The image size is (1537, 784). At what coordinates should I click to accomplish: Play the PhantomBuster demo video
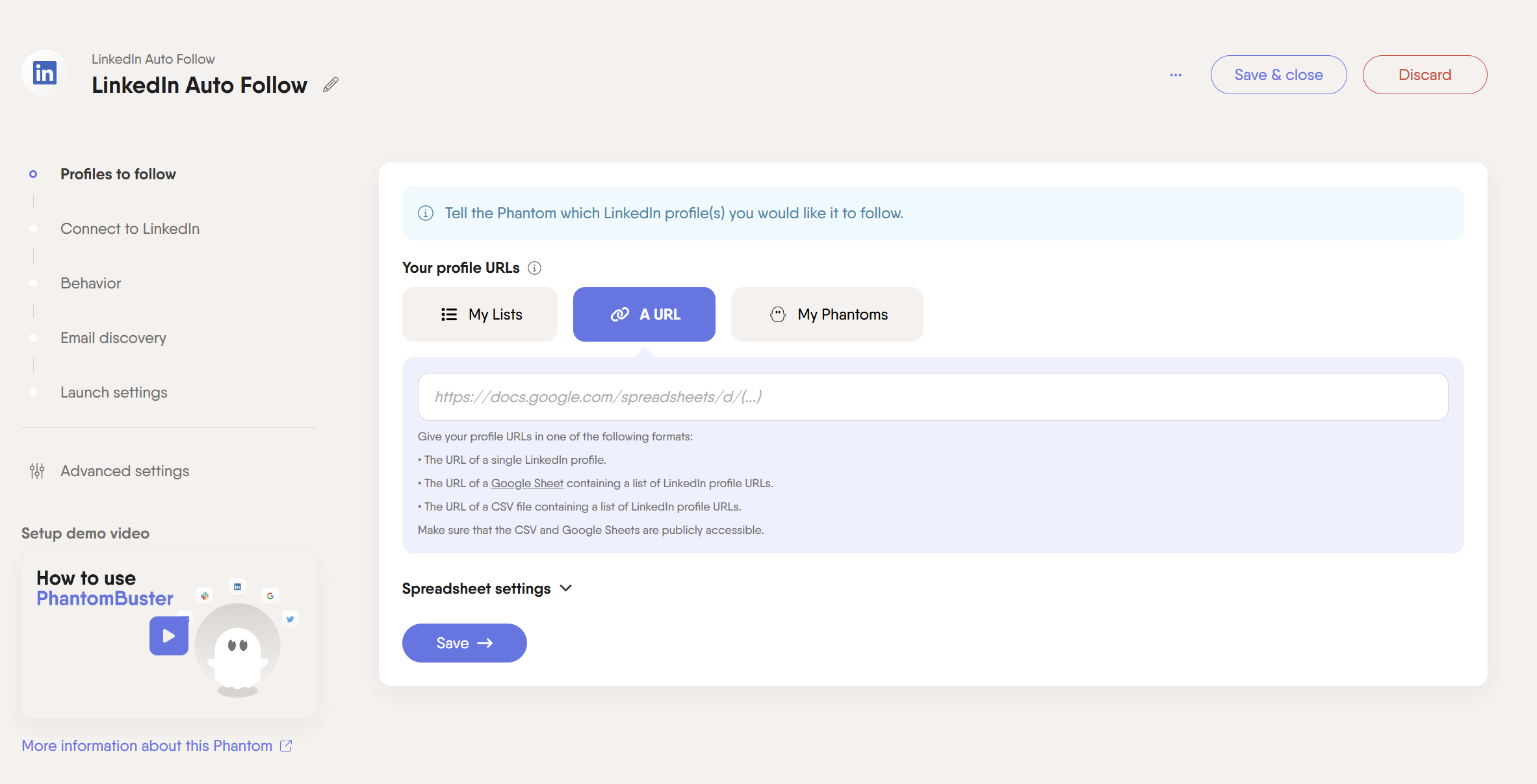coord(169,636)
